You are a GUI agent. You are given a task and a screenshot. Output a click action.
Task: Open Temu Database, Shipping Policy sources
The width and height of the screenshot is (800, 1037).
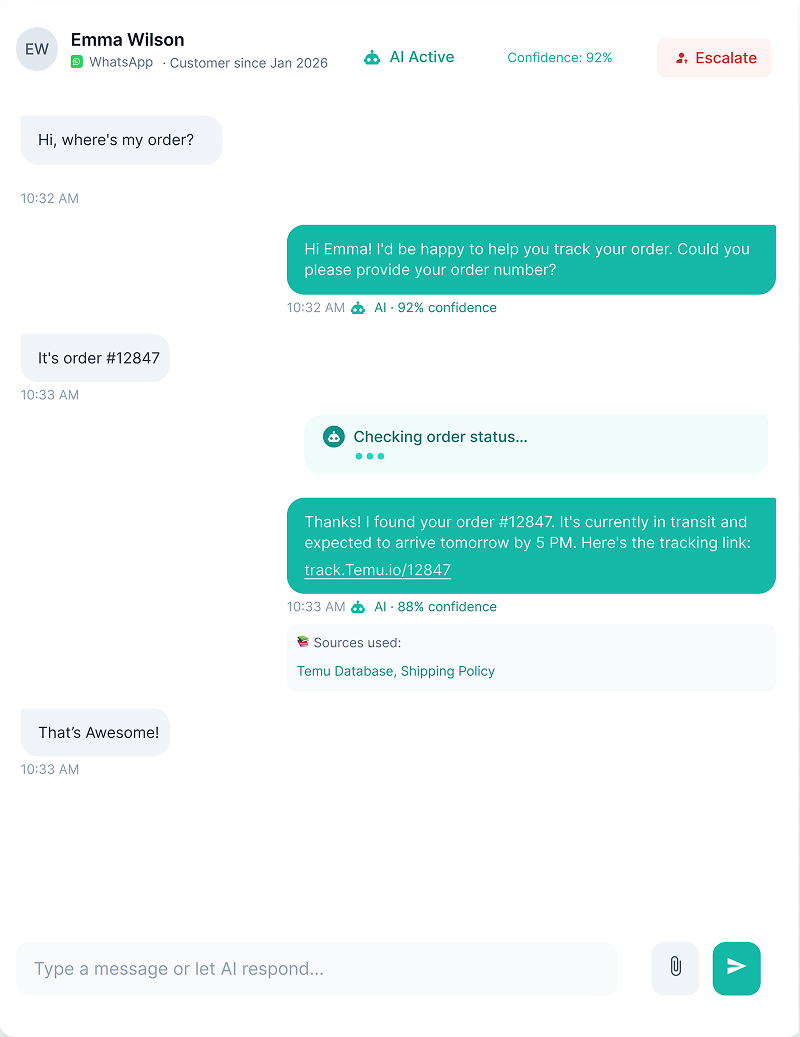point(395,671)
